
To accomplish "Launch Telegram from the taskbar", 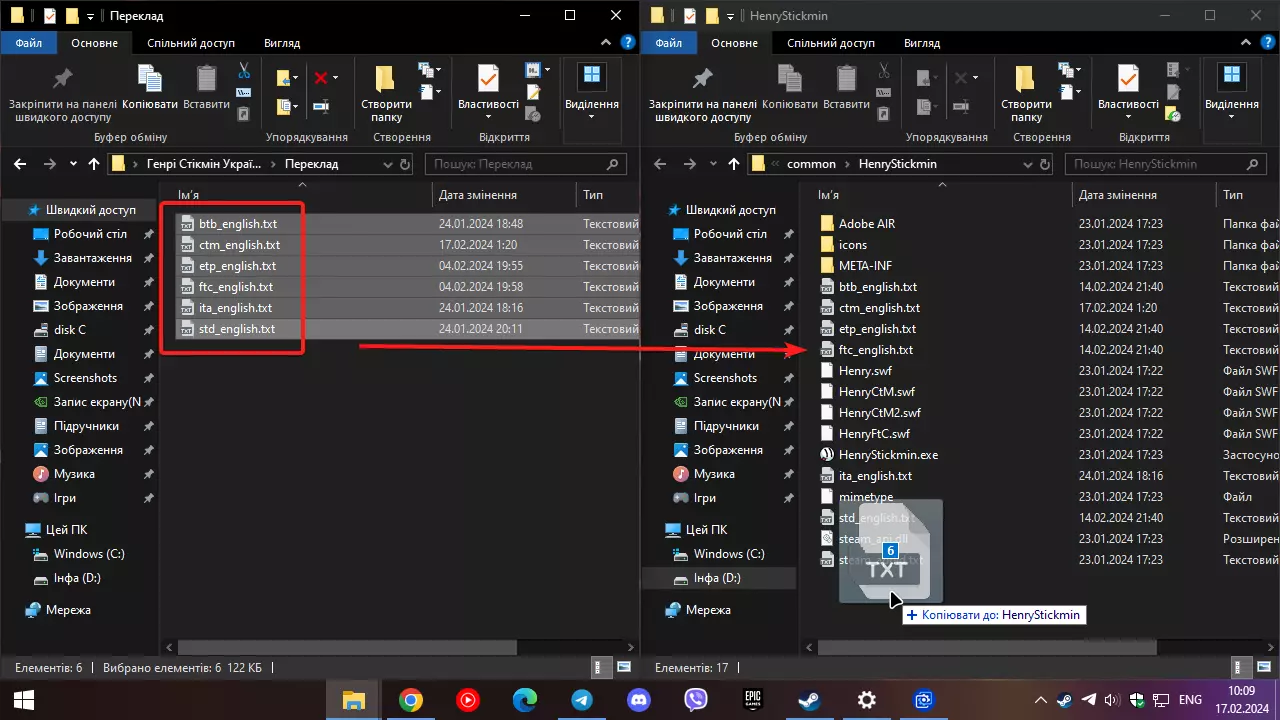I will (x=582, y=700).
